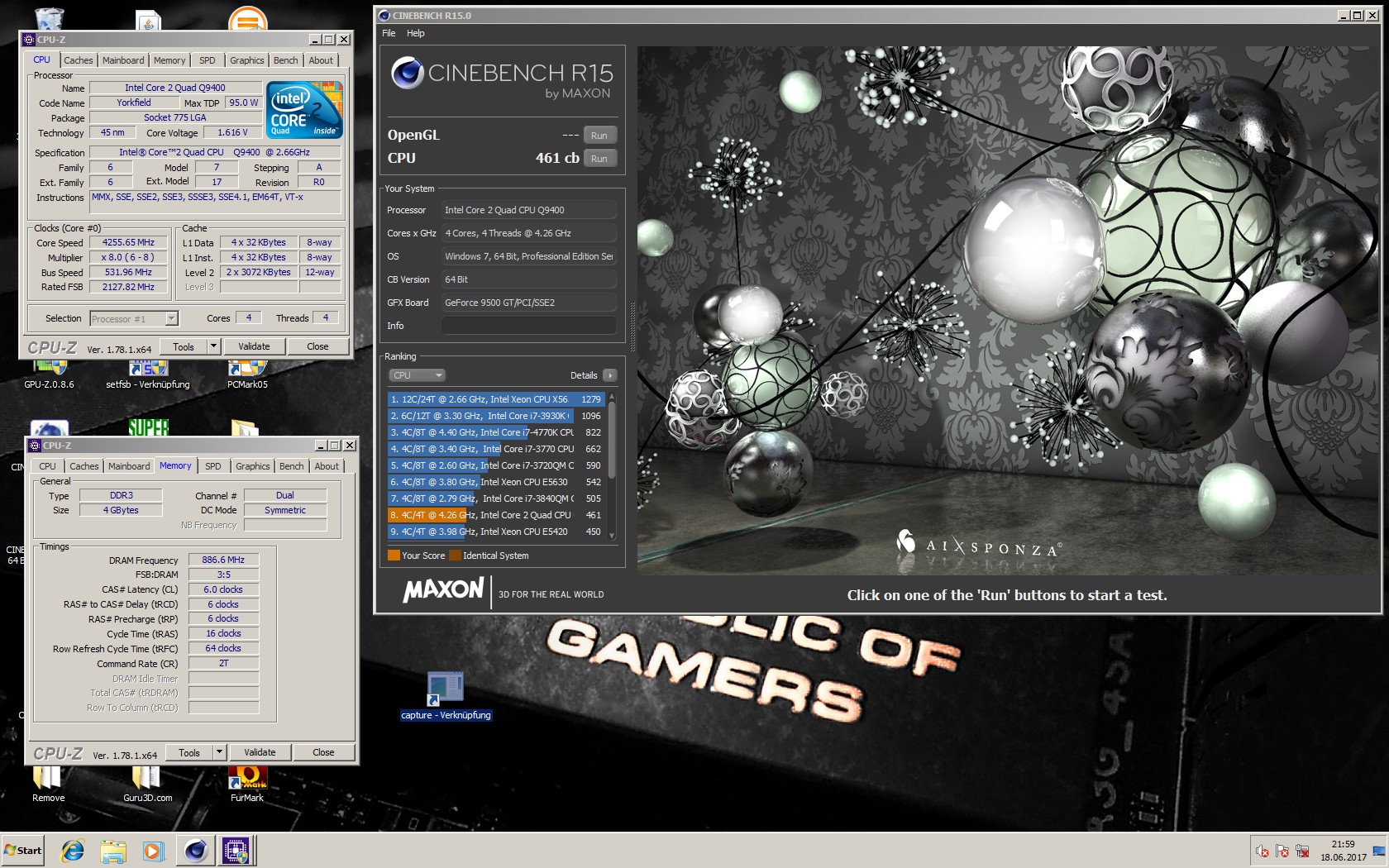The image size is (1389, 868).
Task: Click the orange Your Score color swatch
Action: pos(394,556)
